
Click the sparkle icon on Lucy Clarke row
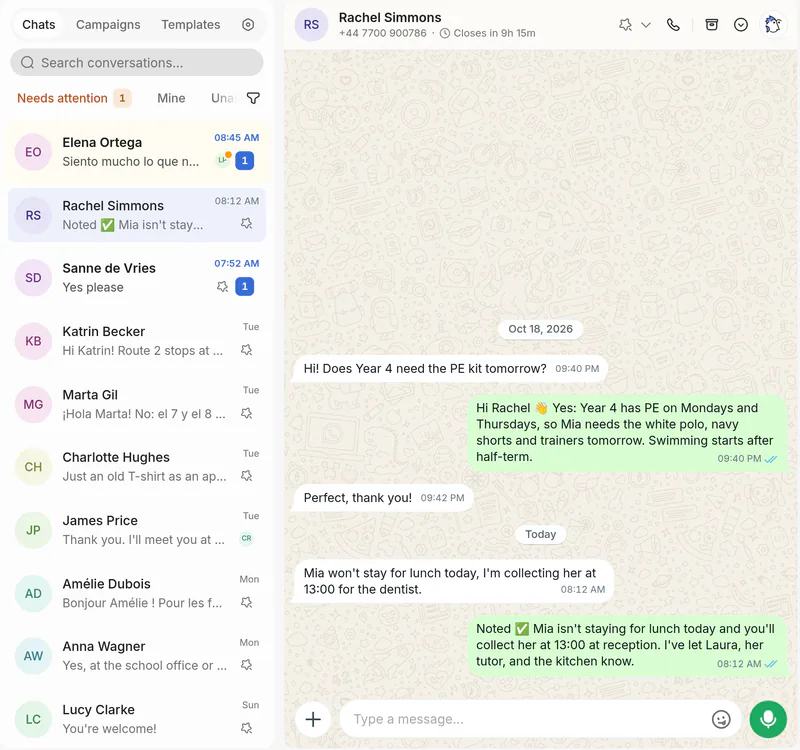coord(247,728)
